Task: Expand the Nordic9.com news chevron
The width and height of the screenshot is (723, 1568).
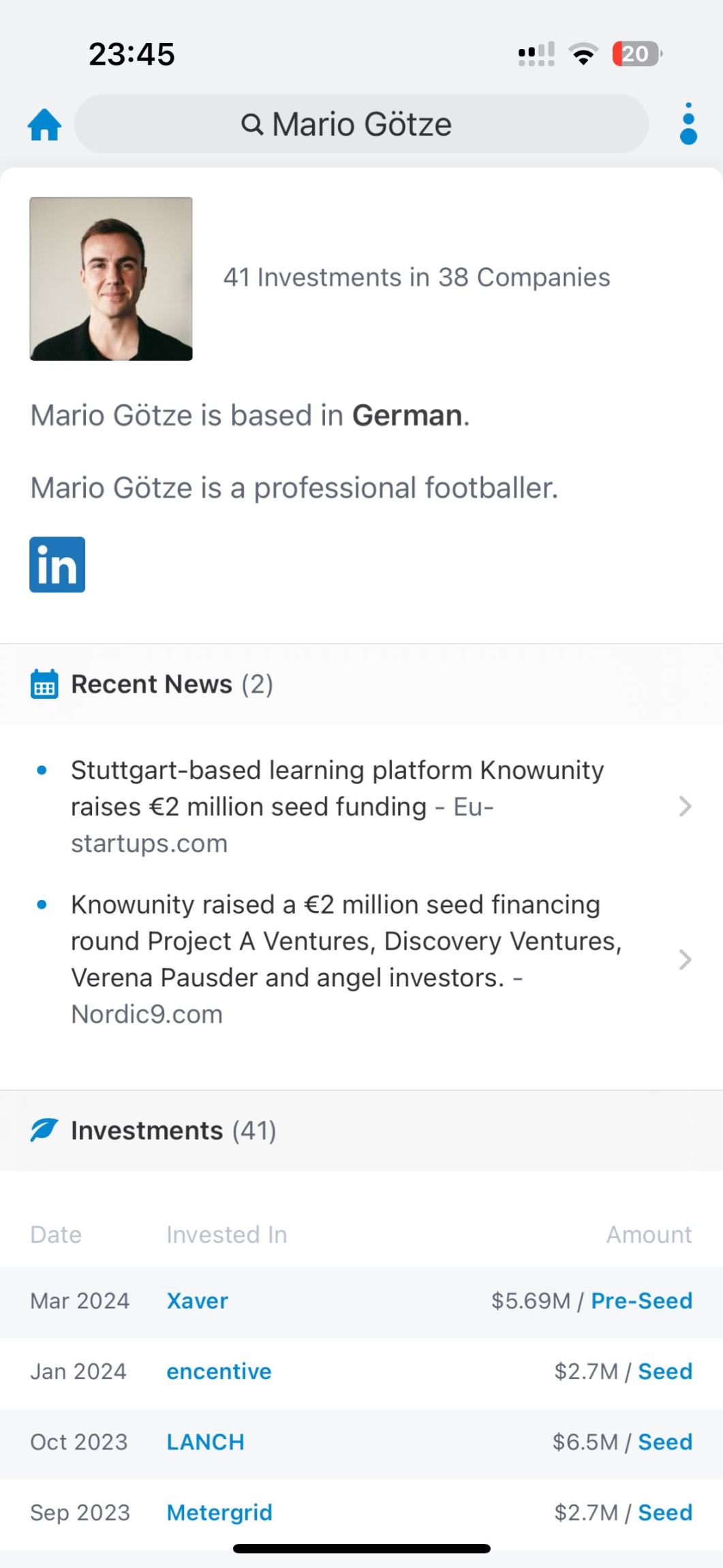Action: (685, 960)
